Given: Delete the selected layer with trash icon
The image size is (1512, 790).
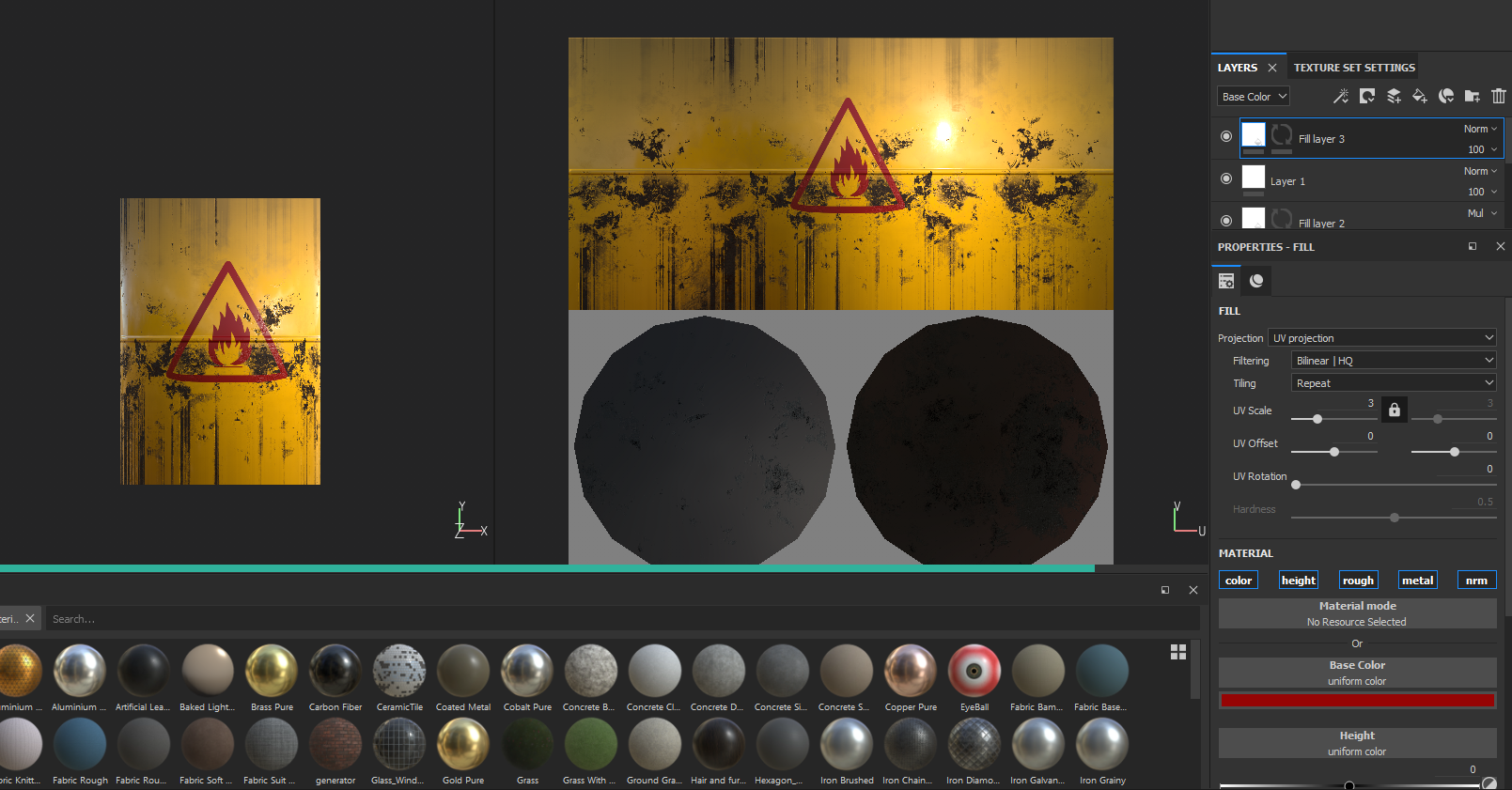Looking at the screenshot, I should click(x=1499, y=96).
